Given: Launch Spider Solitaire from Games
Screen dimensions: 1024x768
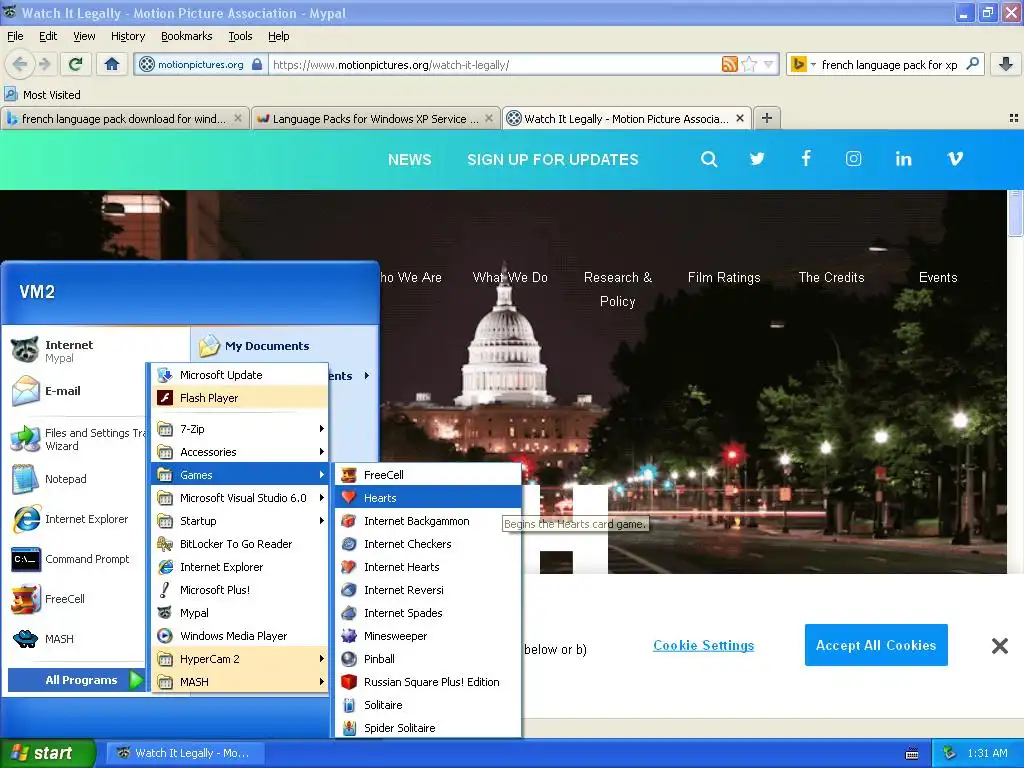Looking at the screenshot, I should [x=428, y=728].
